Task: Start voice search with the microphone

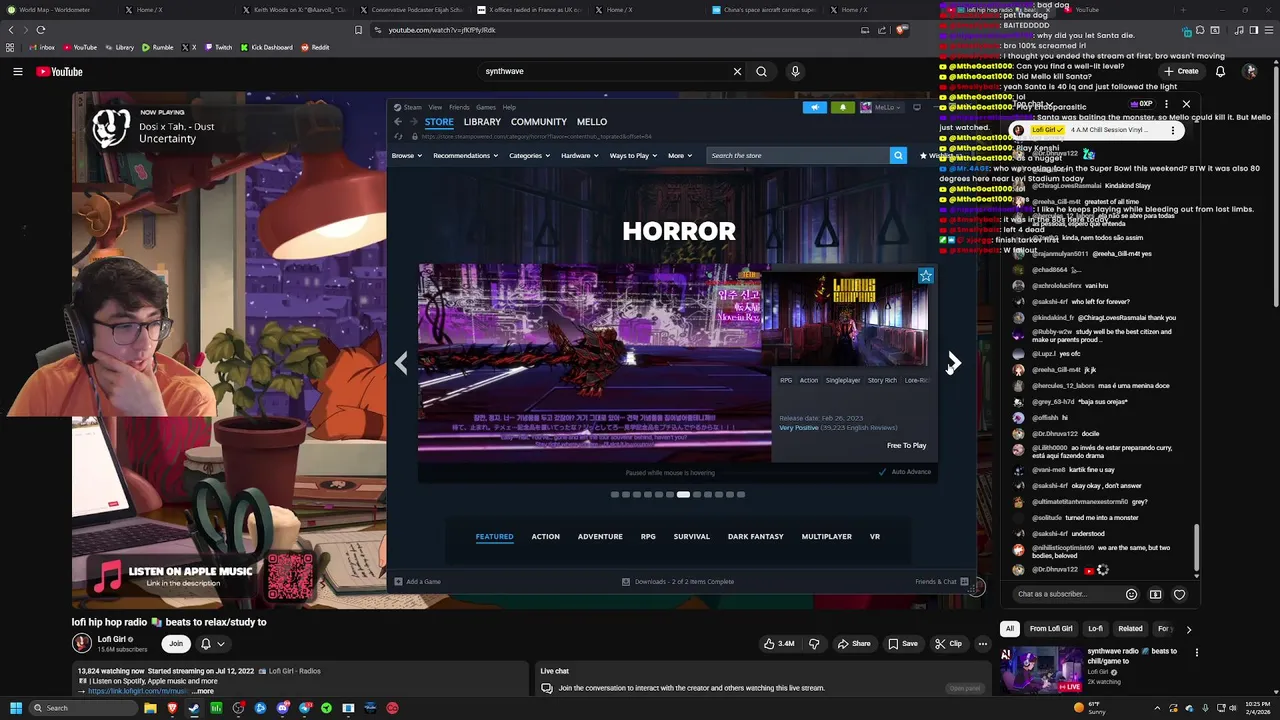Action: click(x=795, y=71)
